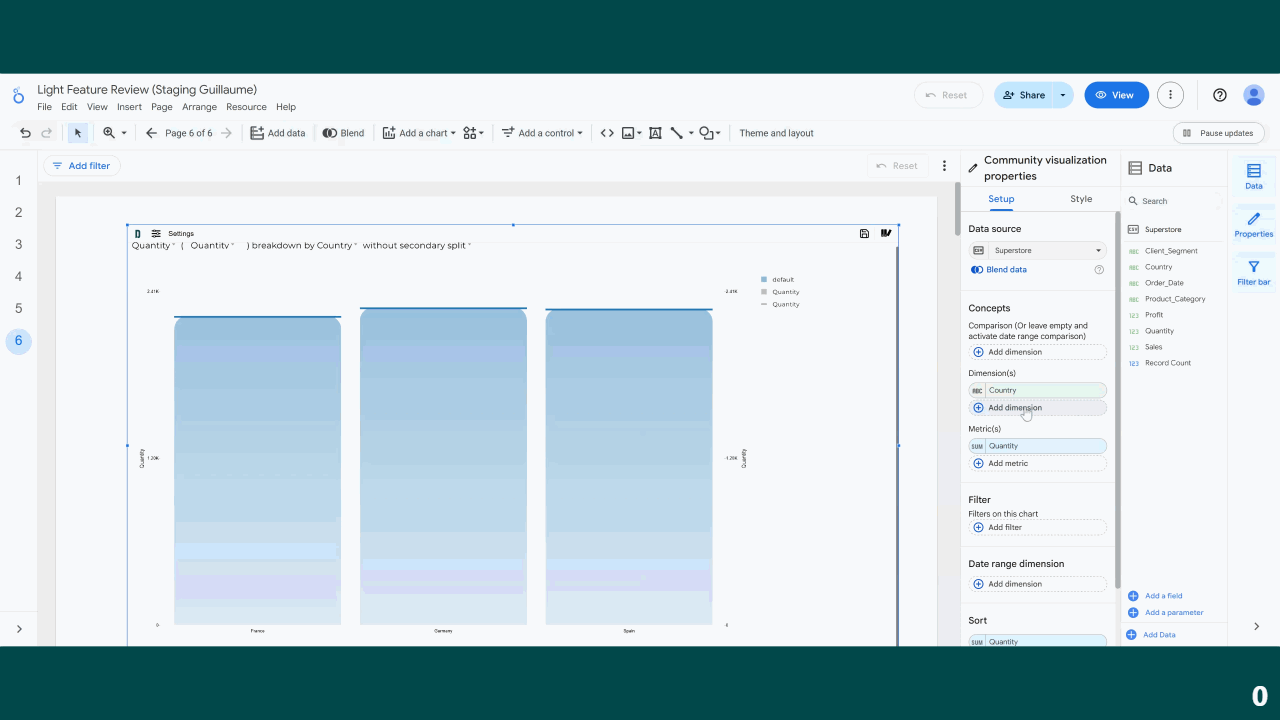
Task: Click the blue View button
Action: (1115, 95)
